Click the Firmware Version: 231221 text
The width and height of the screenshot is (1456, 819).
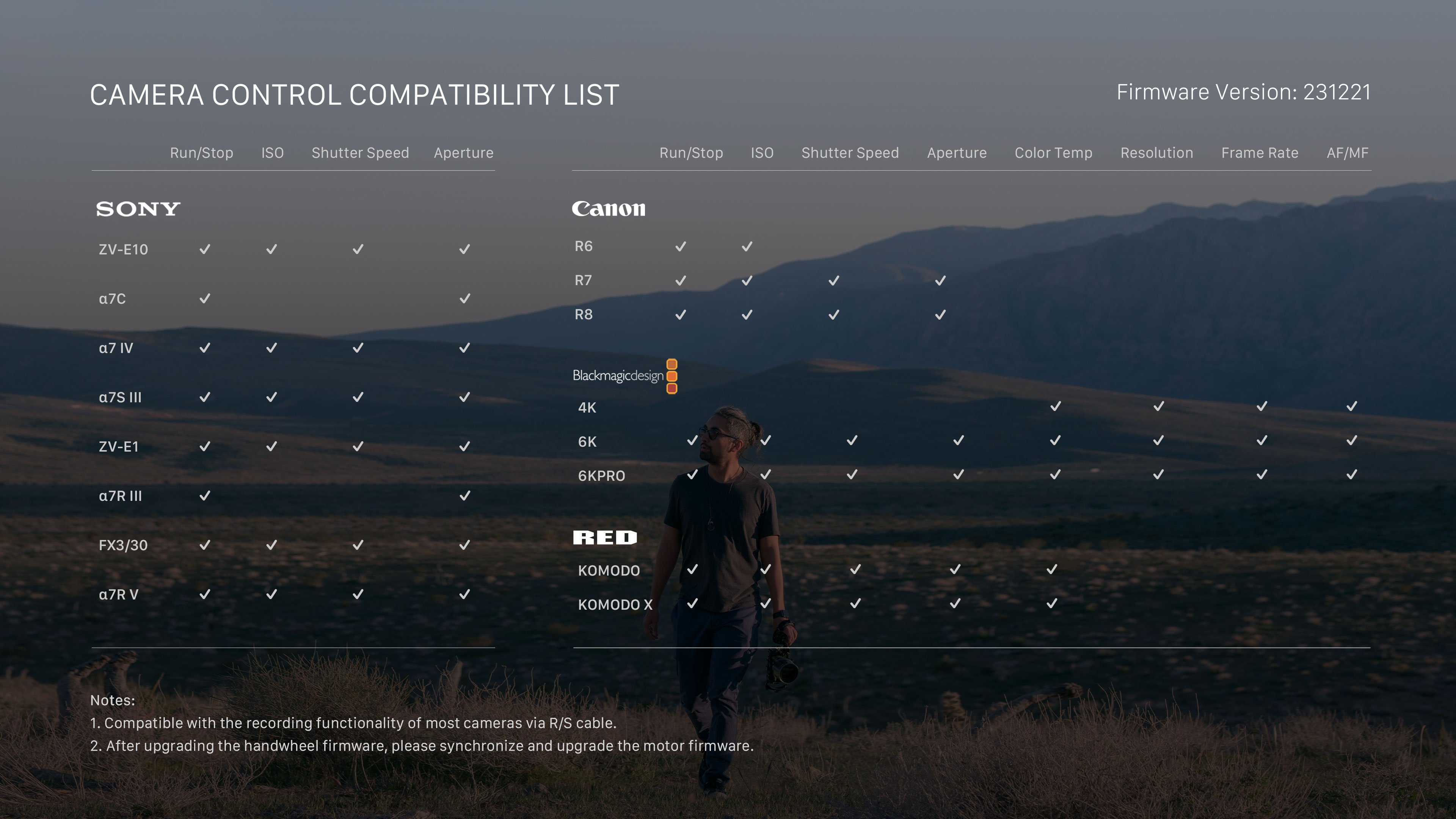[x=1244, y=92]
